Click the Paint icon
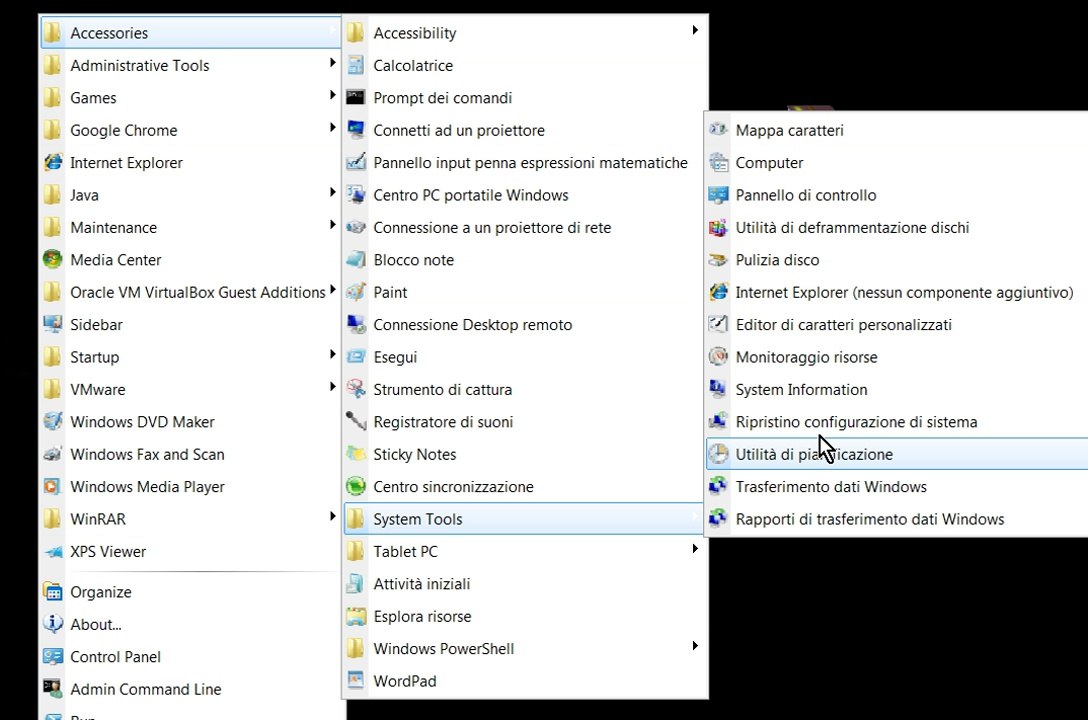Screen dimensions: 1088x720 (x=355, y=292)
